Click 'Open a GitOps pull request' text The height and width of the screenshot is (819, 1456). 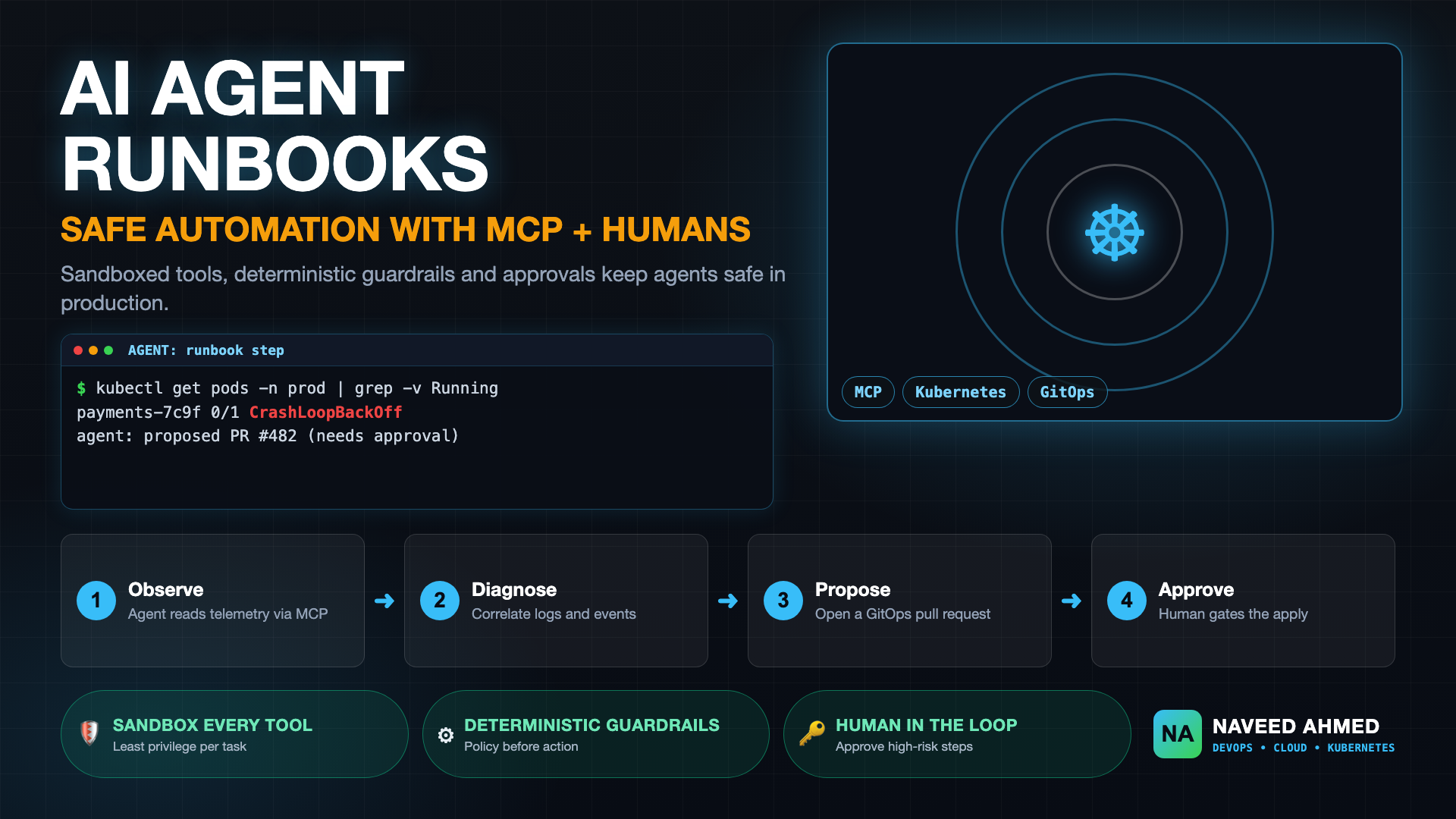pyautogui.click(x=902, y=614)
